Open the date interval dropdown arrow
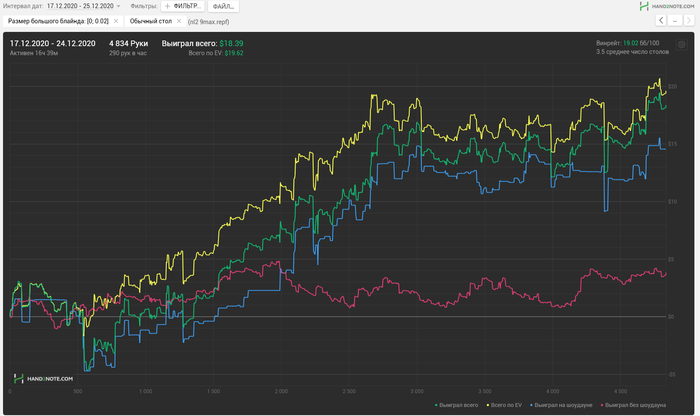 point(118,6)
